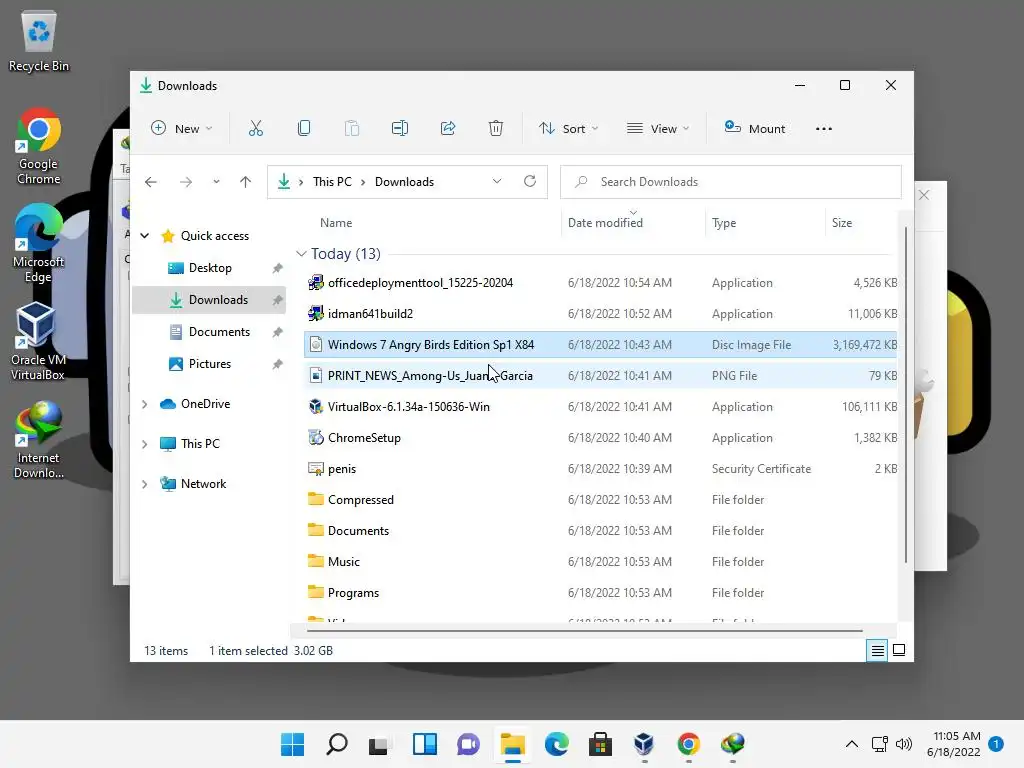Image resolution: width=1024 pixels, height=768 pixels.
Task: Expand address bar history dropdown
Action: [x=497, y=182]
